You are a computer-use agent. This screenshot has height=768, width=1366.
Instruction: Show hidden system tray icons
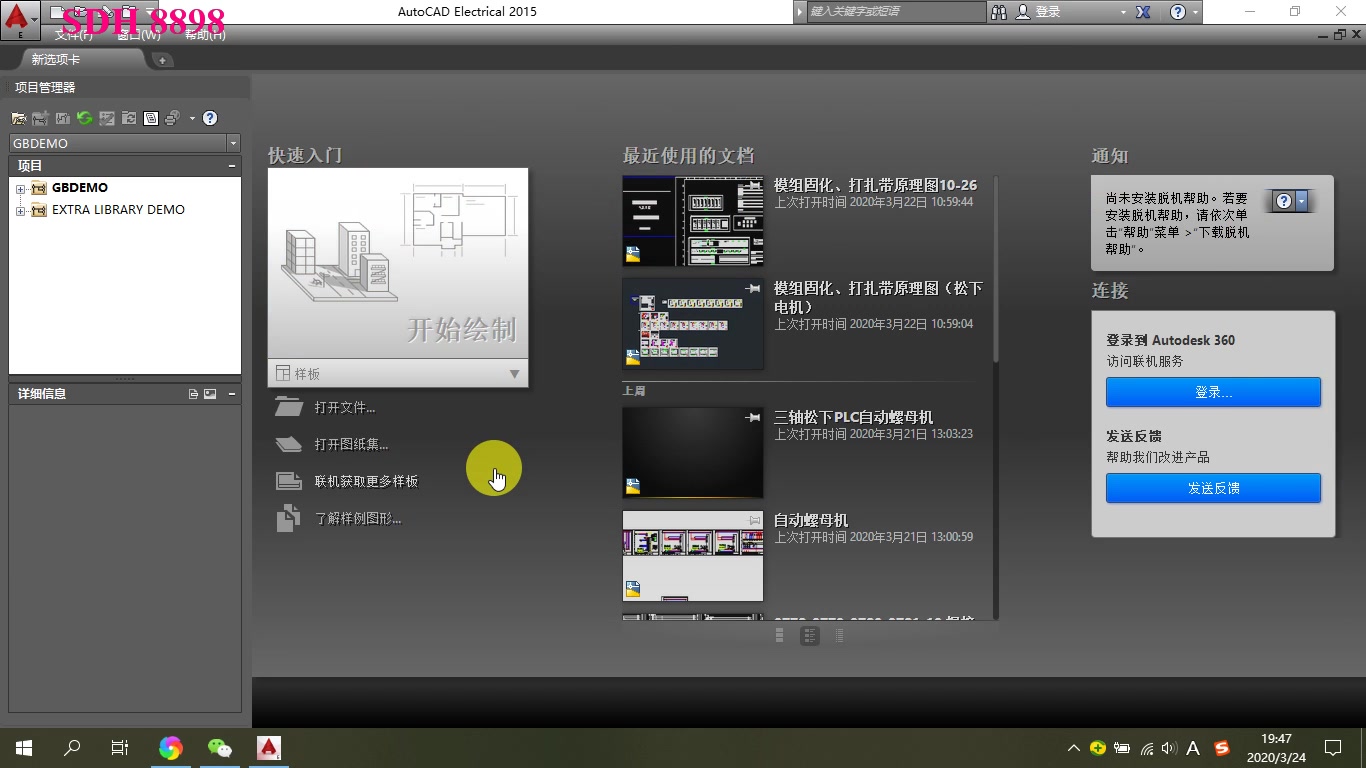[x=1074, y=748]
